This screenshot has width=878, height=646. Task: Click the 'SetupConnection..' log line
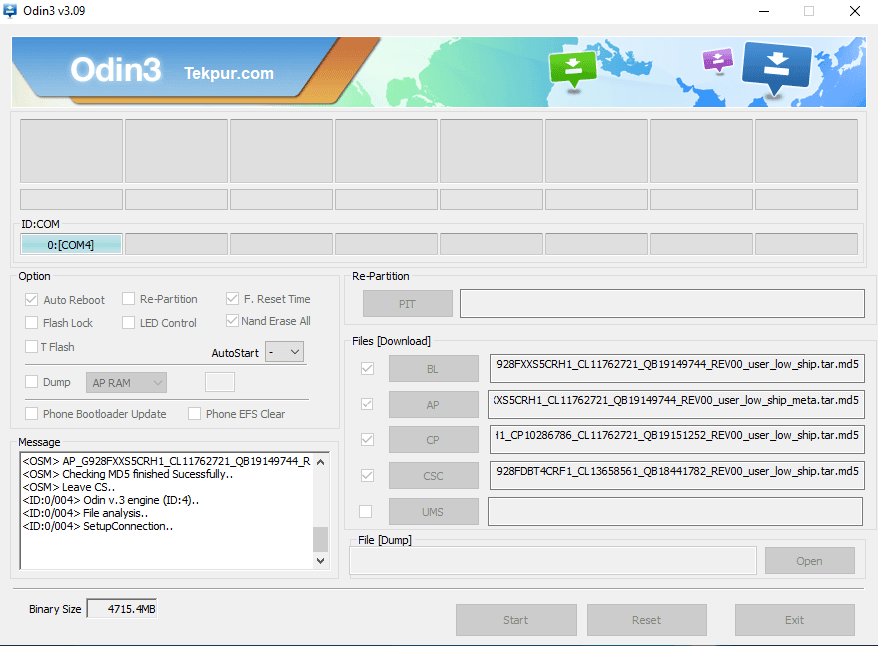(98, 526)
